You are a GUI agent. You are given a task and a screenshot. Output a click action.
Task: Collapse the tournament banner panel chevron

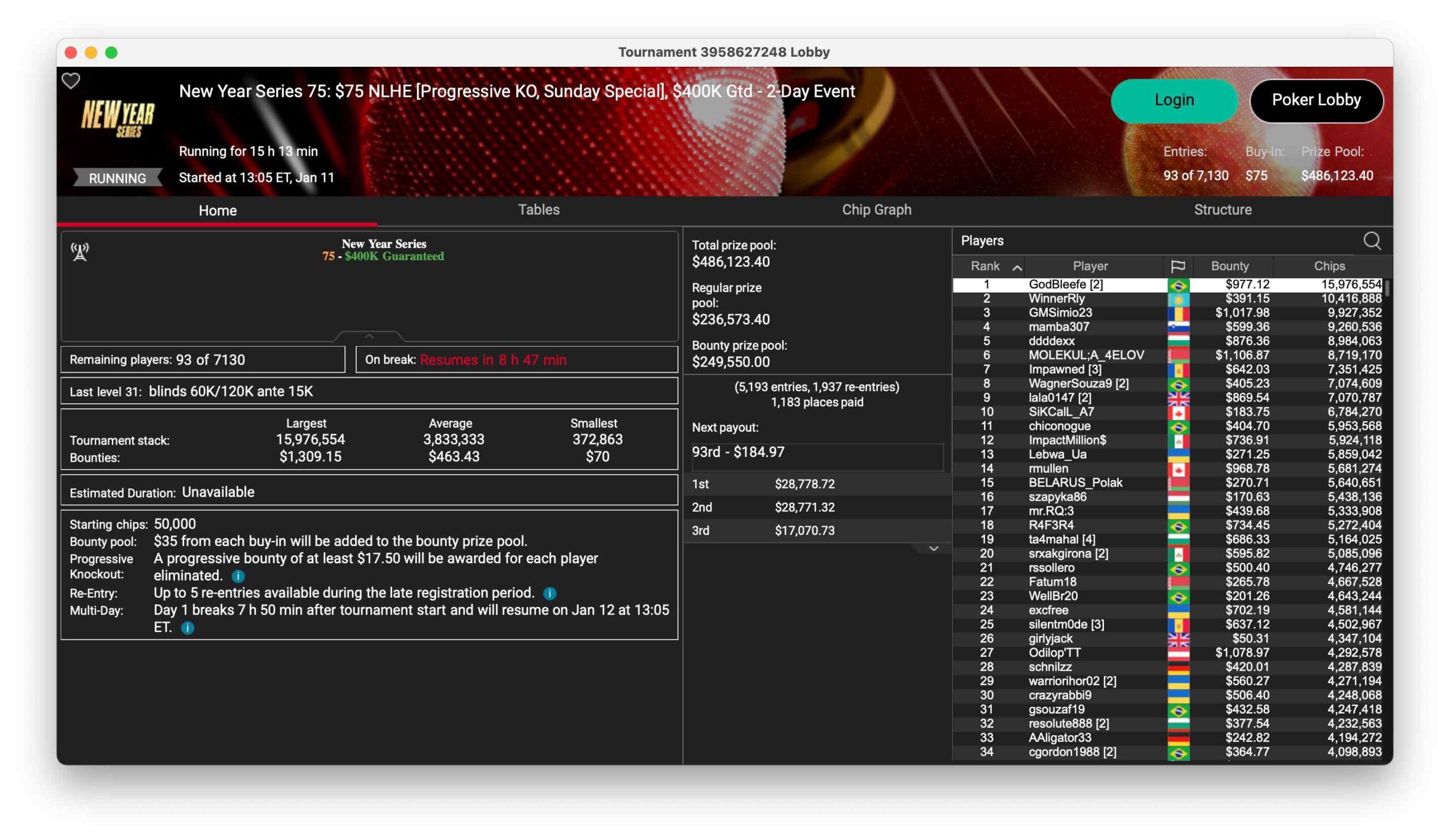[369, 336]
